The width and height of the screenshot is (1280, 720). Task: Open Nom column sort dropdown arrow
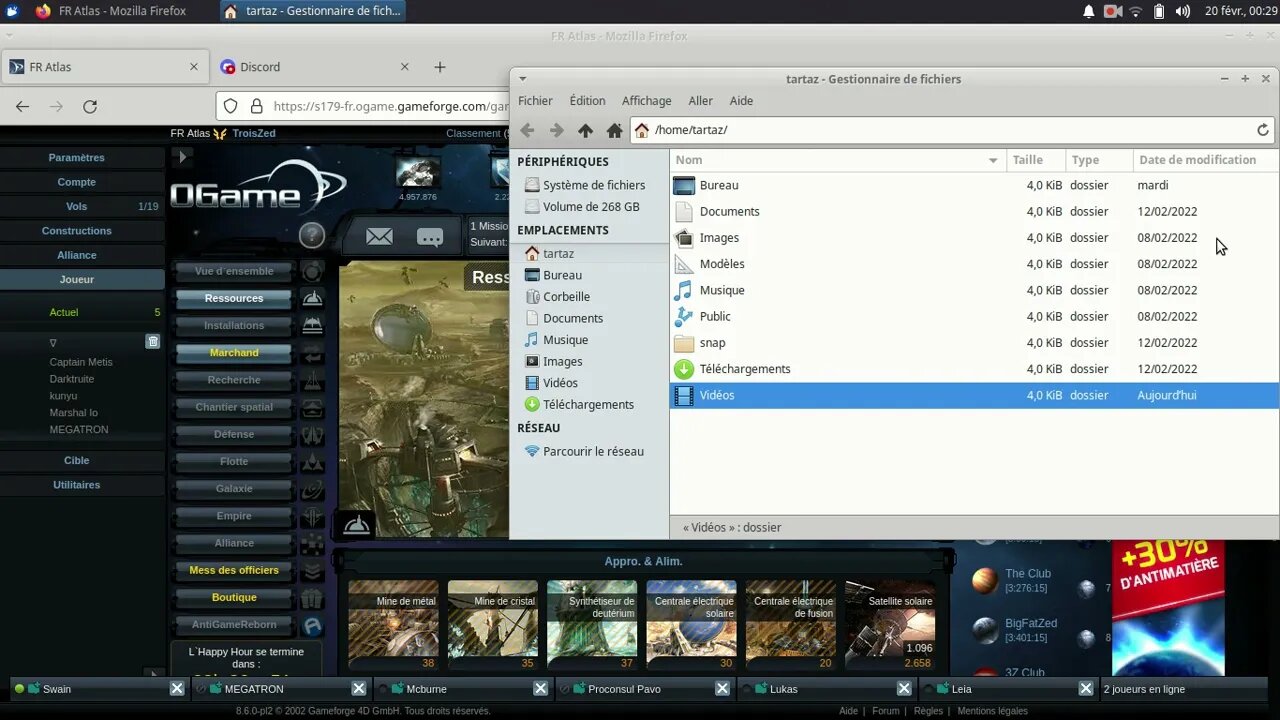993,160
